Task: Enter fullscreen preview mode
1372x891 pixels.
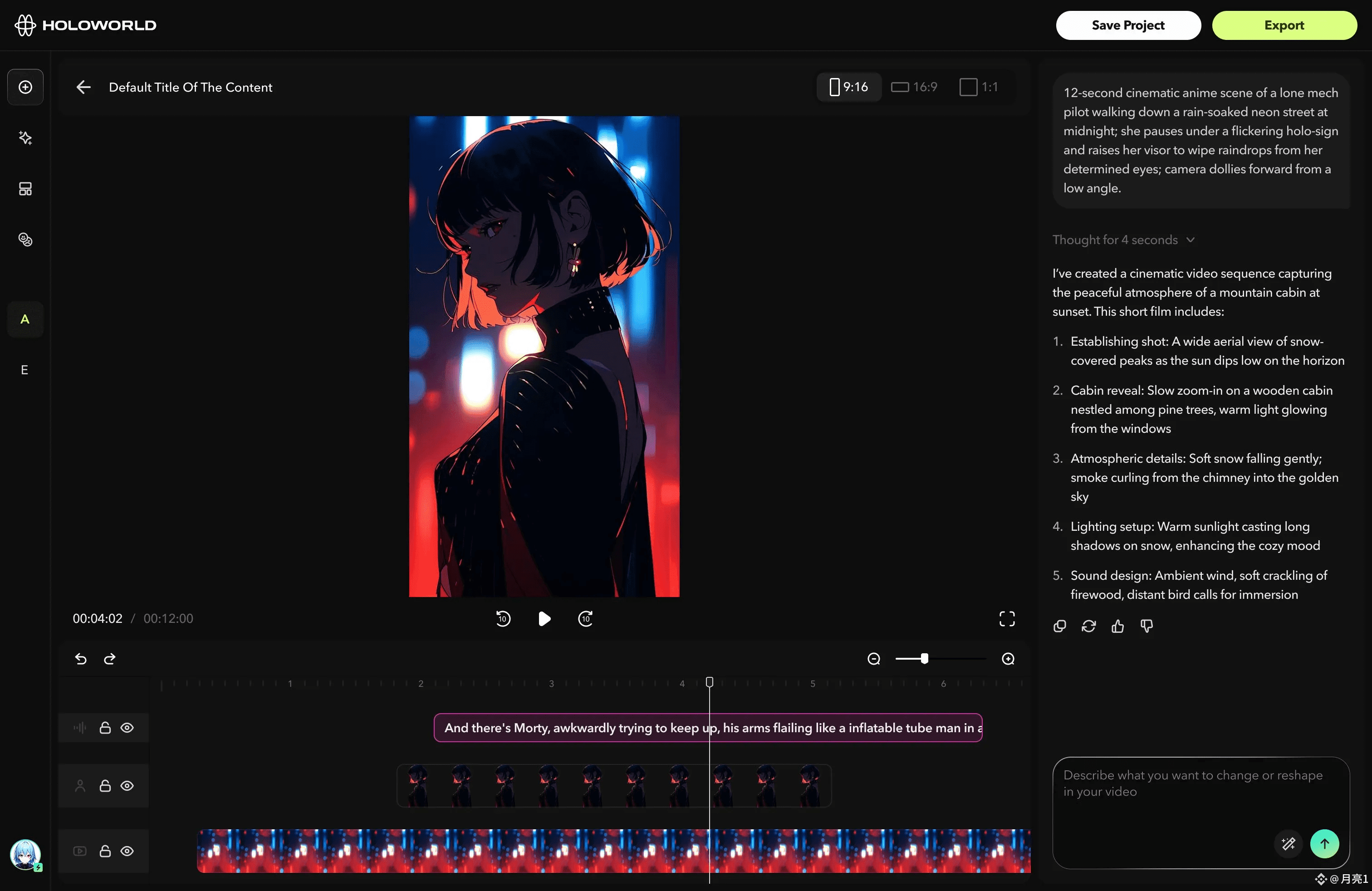Action: pyautogui.click(x=1006, y=618)
